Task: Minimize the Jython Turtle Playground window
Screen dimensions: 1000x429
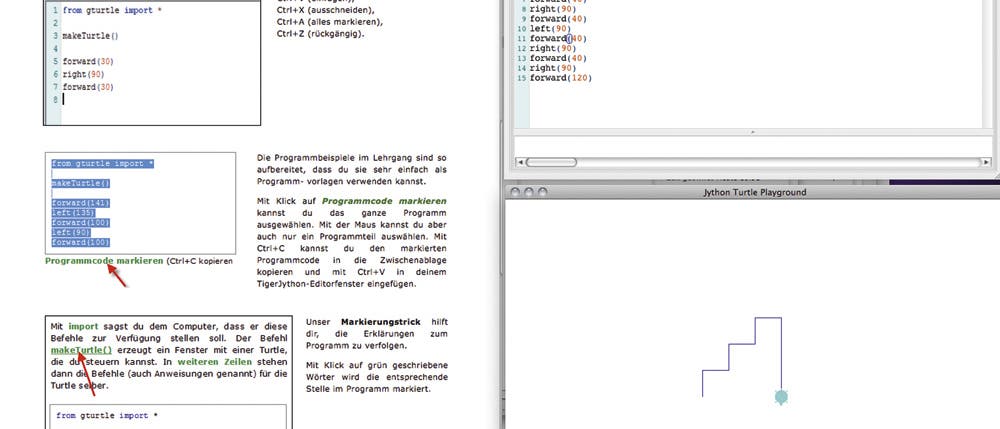Action: pyautogui.click(x=529, y=192)
